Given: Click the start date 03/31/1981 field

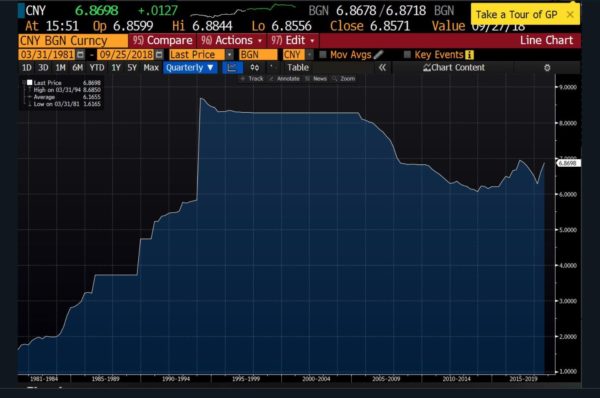Looking at the screenshot, I should (x=47, y=55).
